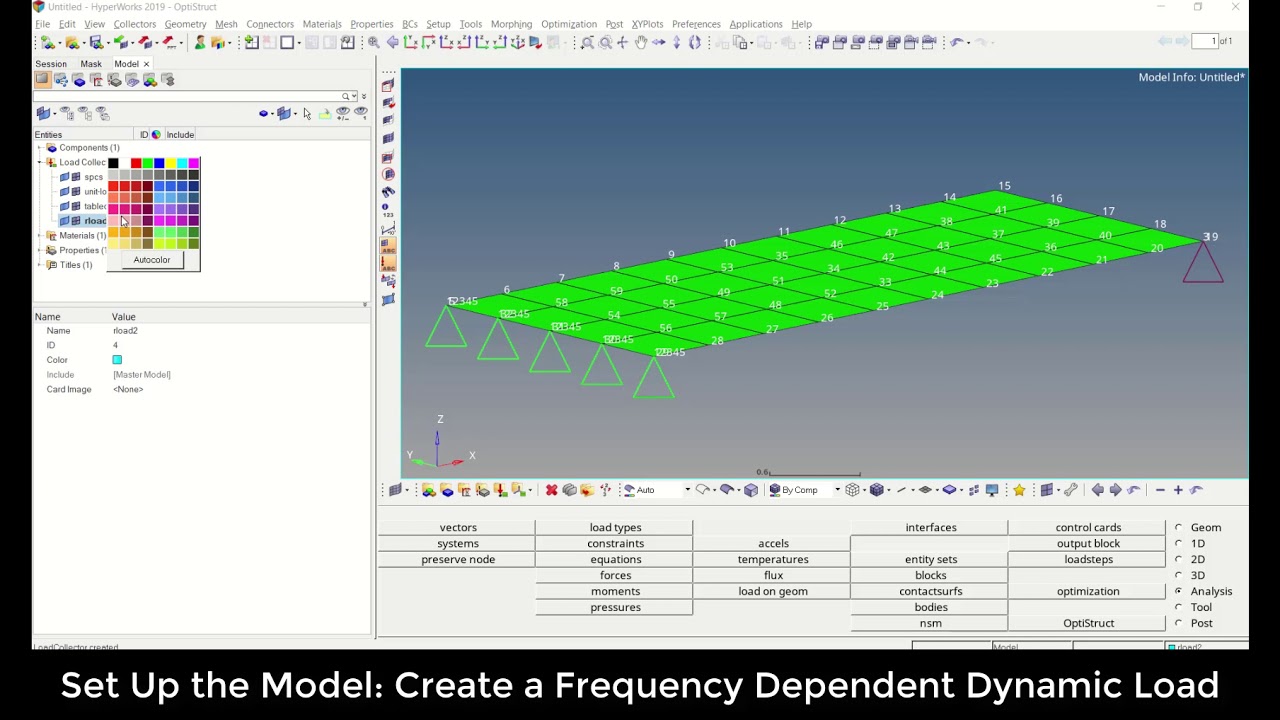Open the load types panel

[x=615, y=528]
